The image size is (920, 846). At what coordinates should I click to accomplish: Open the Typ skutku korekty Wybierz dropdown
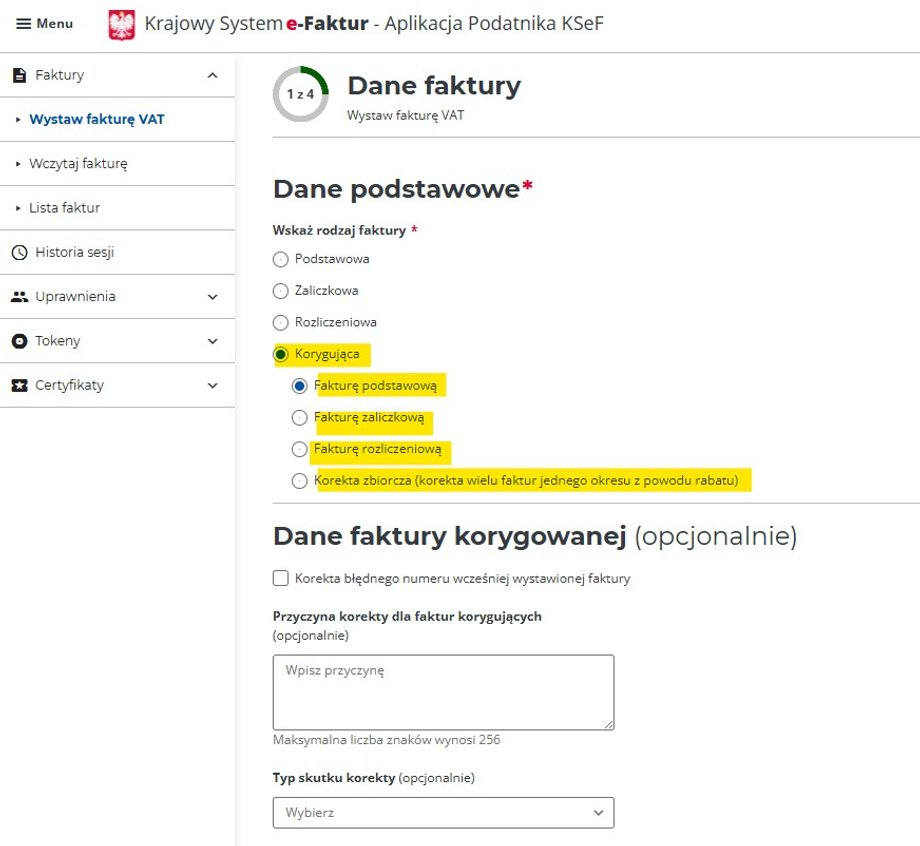point(443,812)
